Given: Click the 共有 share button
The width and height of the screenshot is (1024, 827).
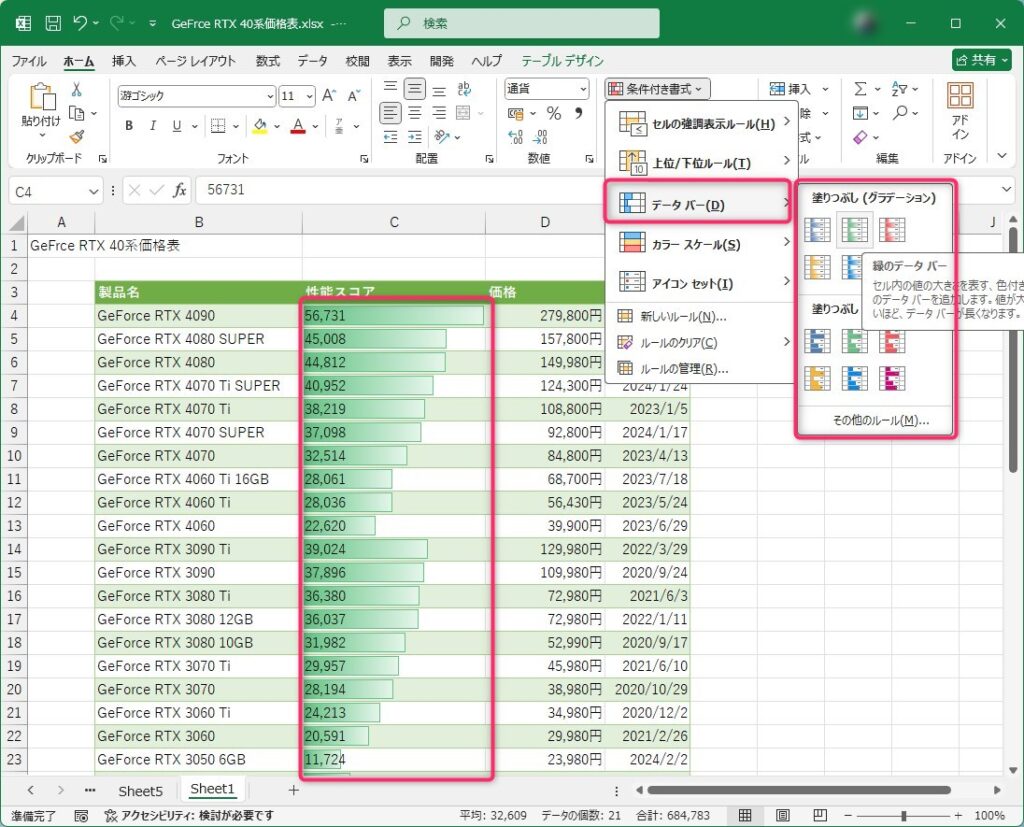Looking at the screenshot, I should [980, 60].
